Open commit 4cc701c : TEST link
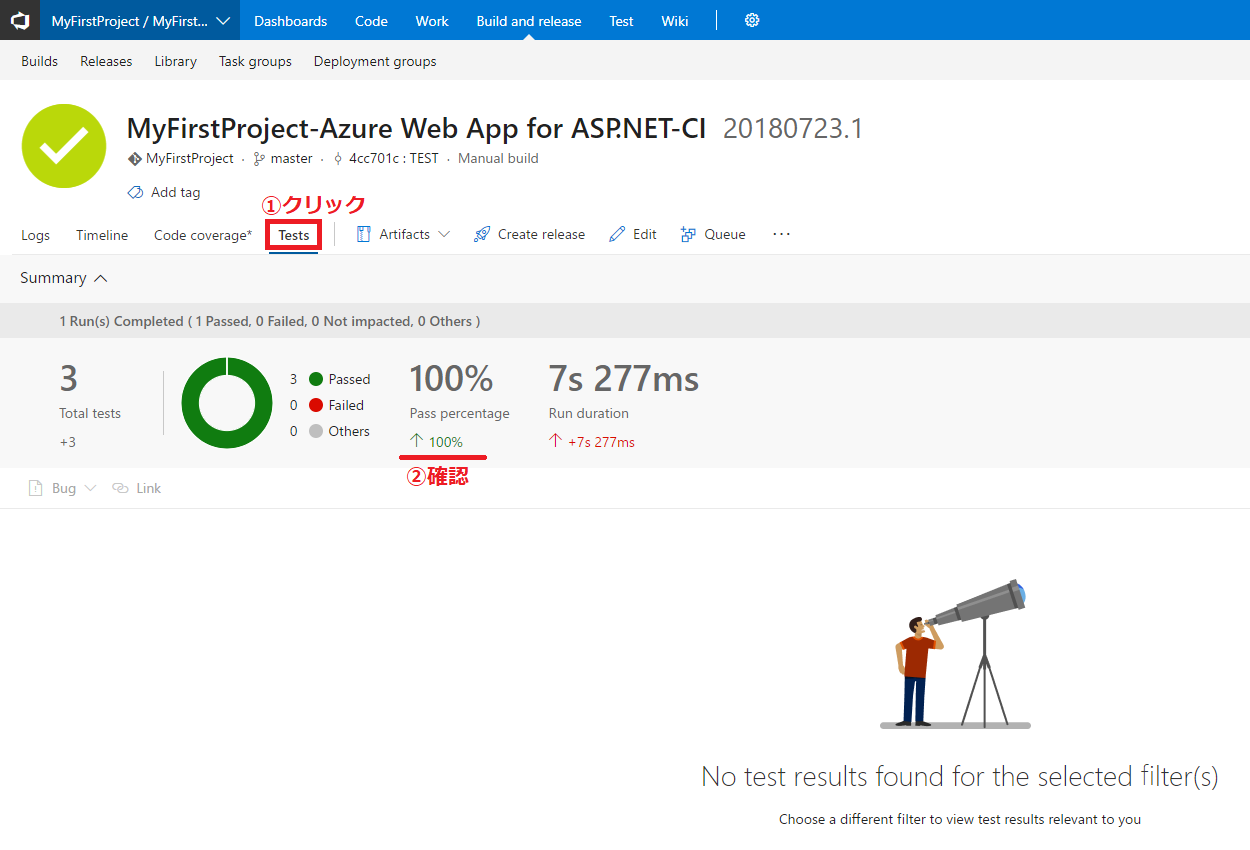The height and width of the screenshot is (850, 1250). point(394,158)
